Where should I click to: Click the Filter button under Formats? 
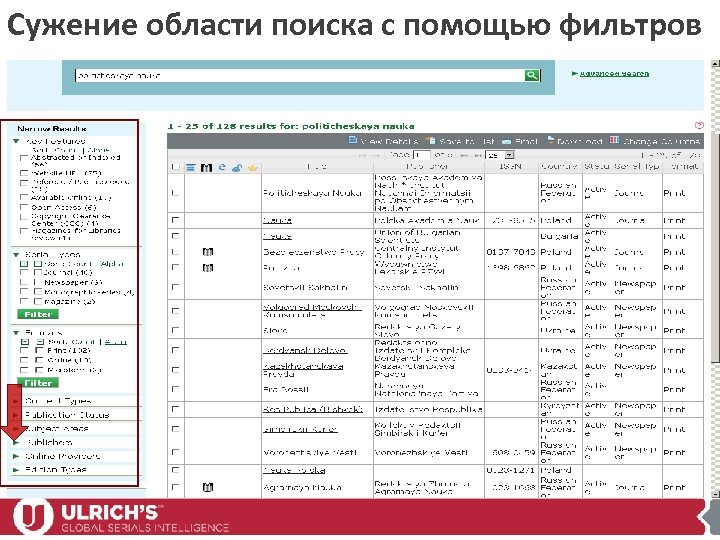(x=38, y=382)
